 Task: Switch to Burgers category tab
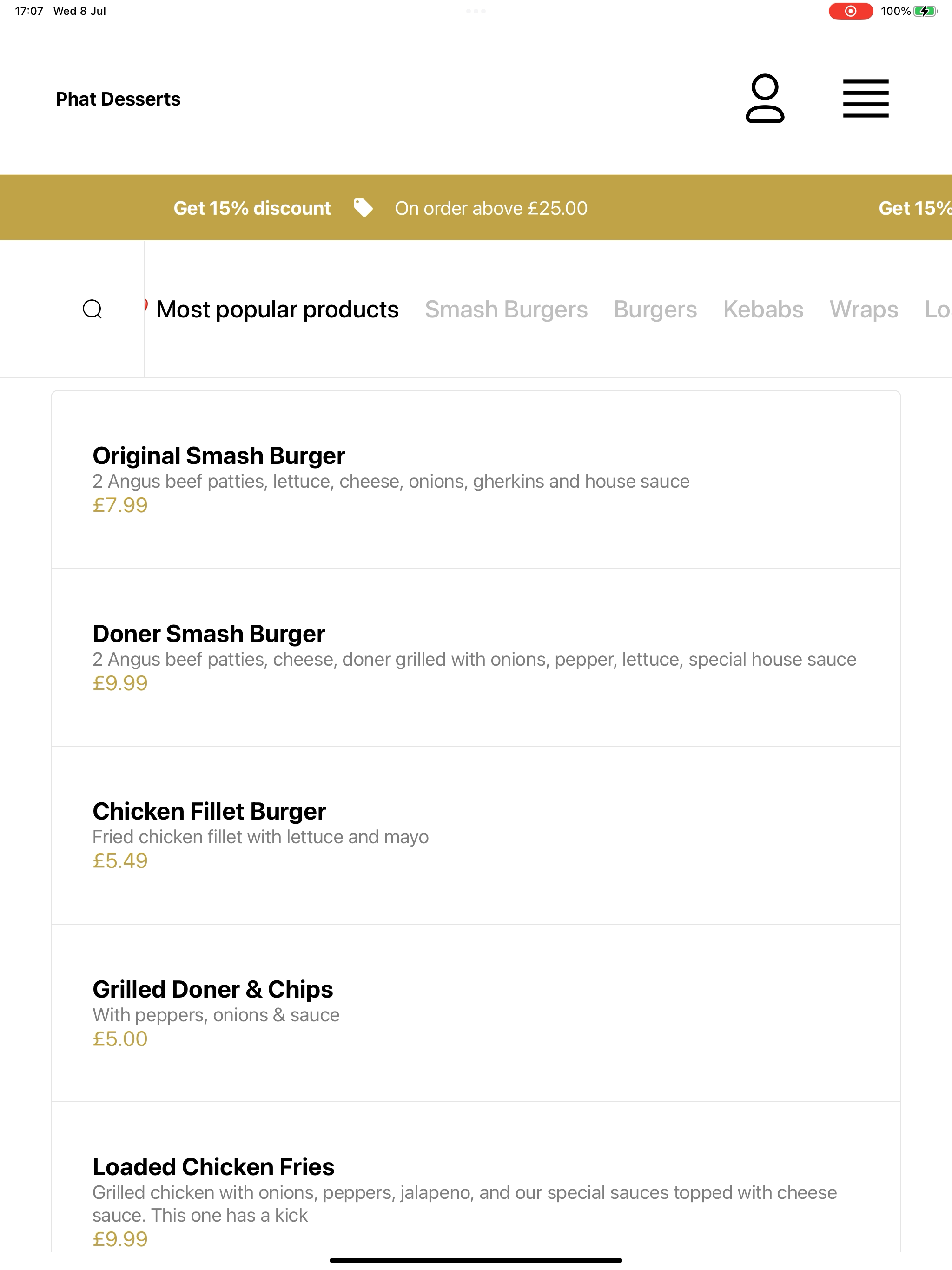(x=655, y=310)
